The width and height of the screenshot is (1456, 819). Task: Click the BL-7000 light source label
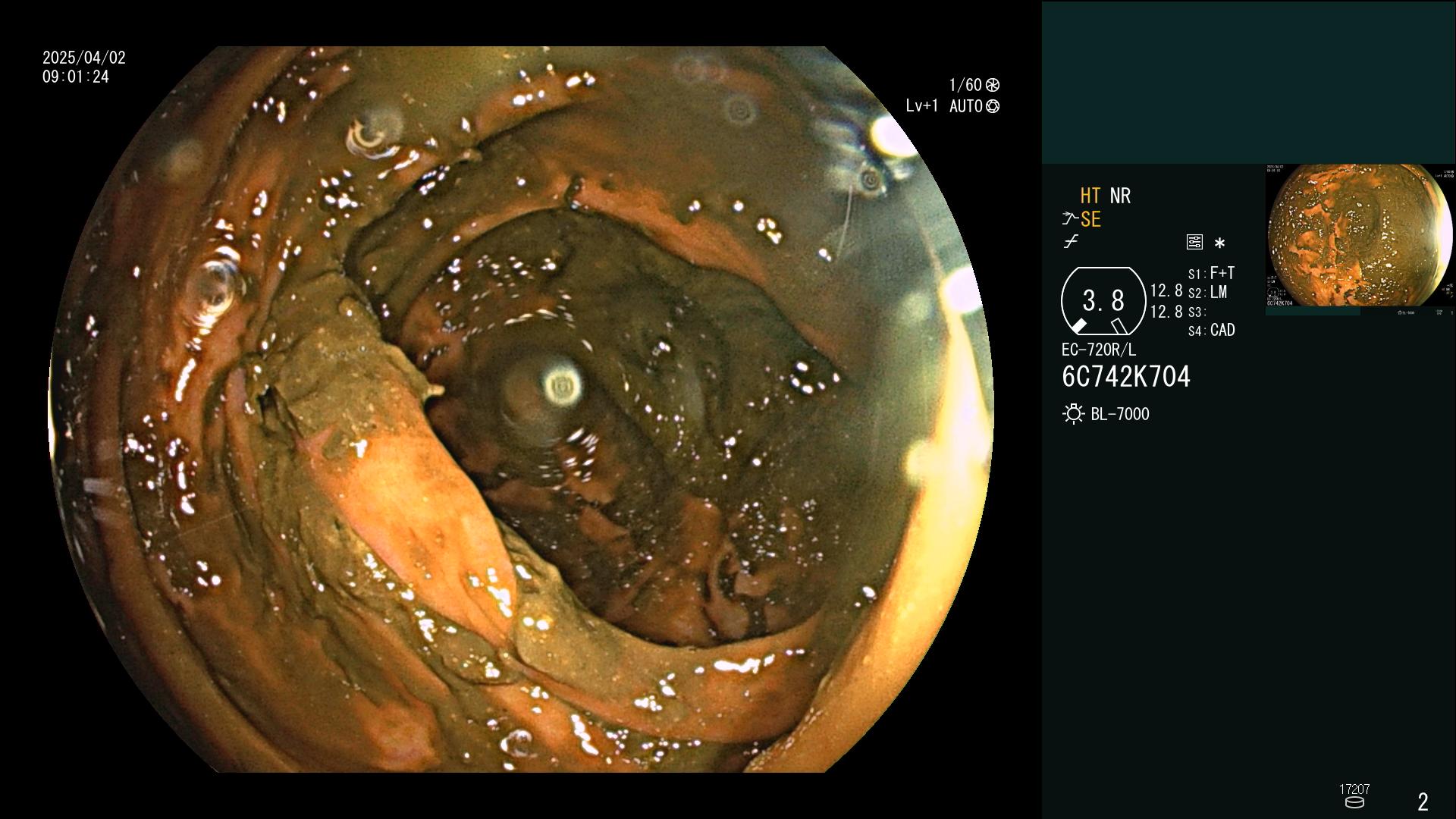1120,414
